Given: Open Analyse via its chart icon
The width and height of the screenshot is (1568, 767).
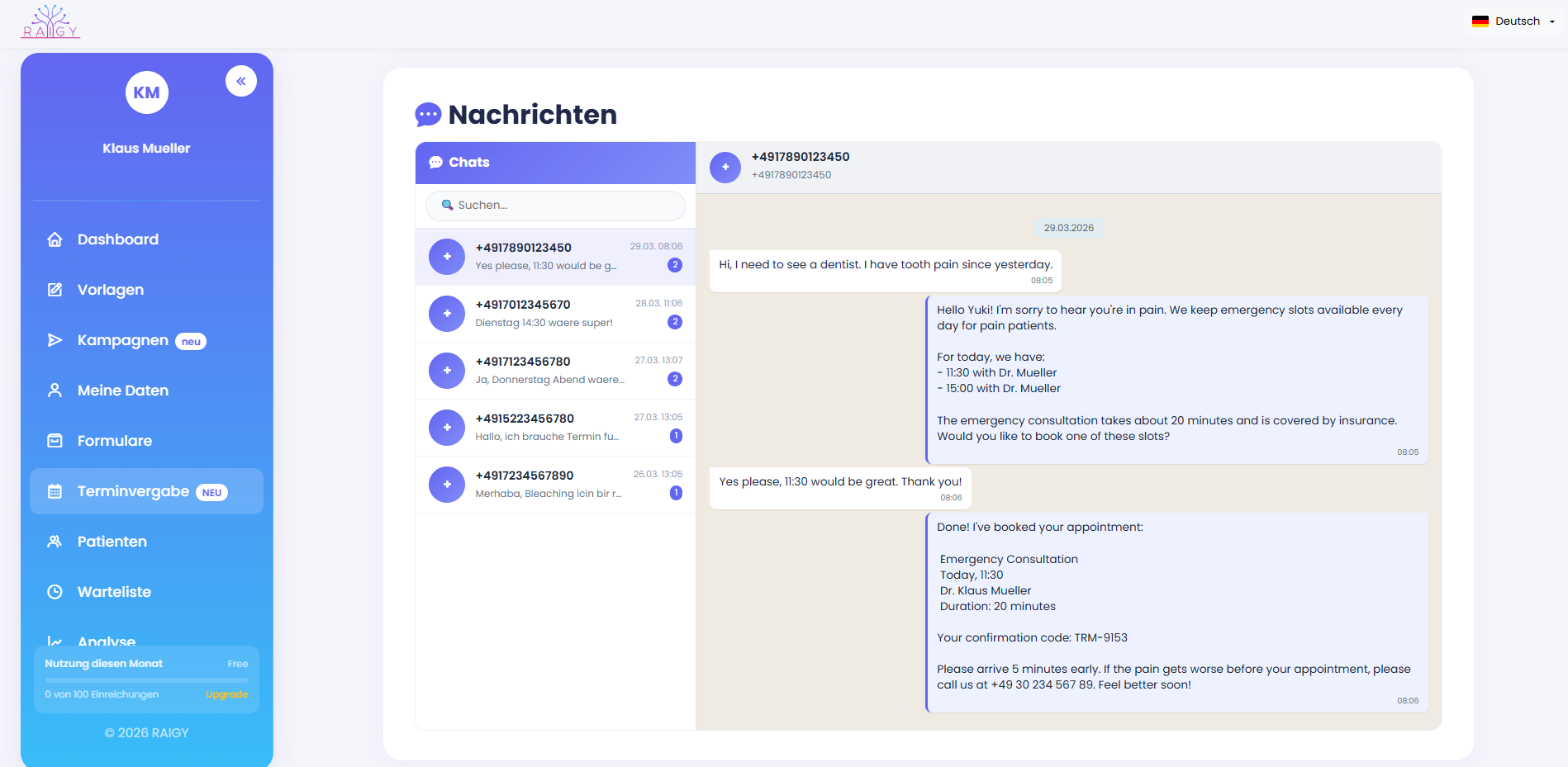Looking at the screenshot, I should (55, 642).
